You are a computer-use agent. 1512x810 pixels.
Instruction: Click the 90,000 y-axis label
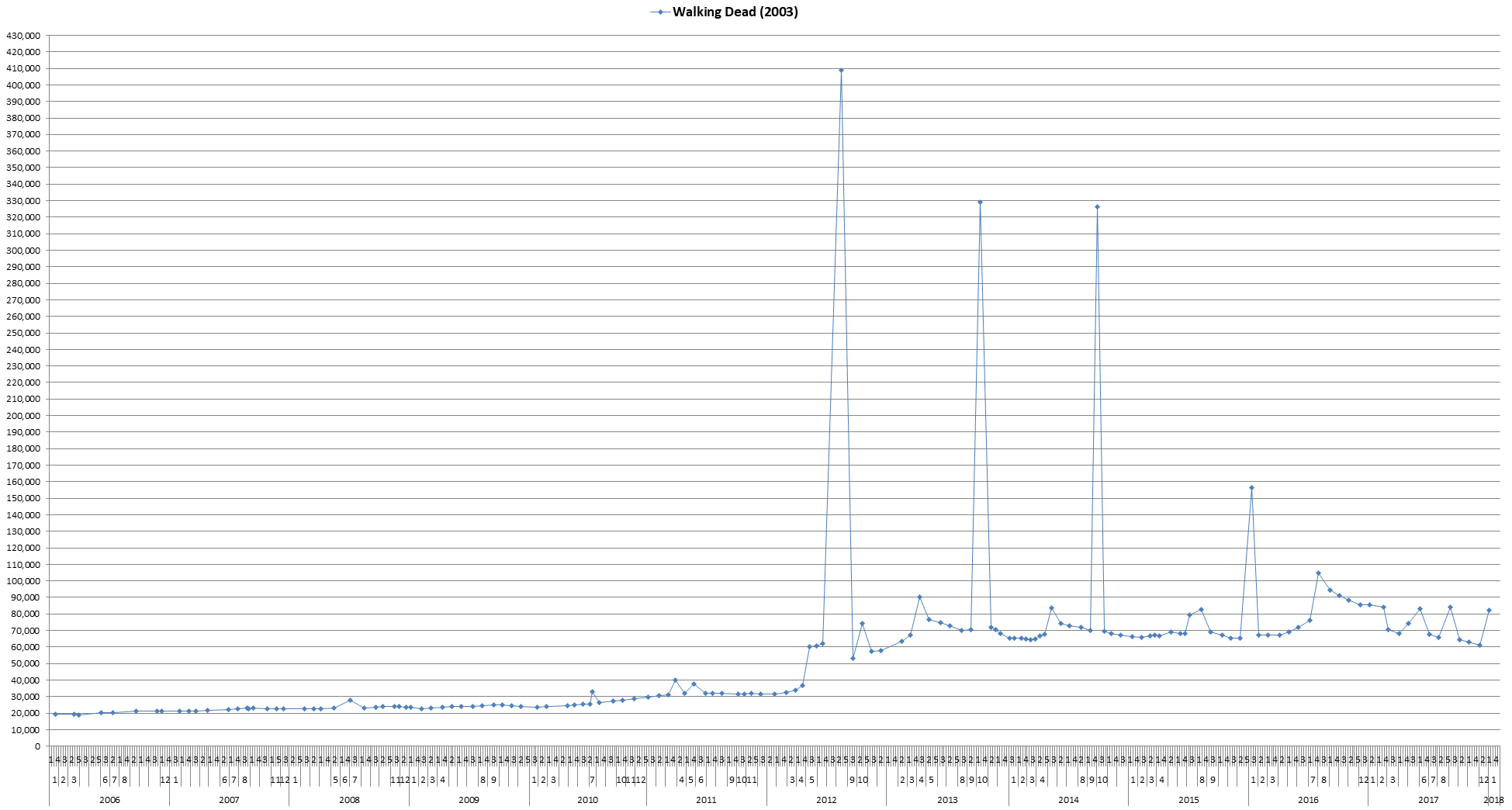tap(25, 597)
